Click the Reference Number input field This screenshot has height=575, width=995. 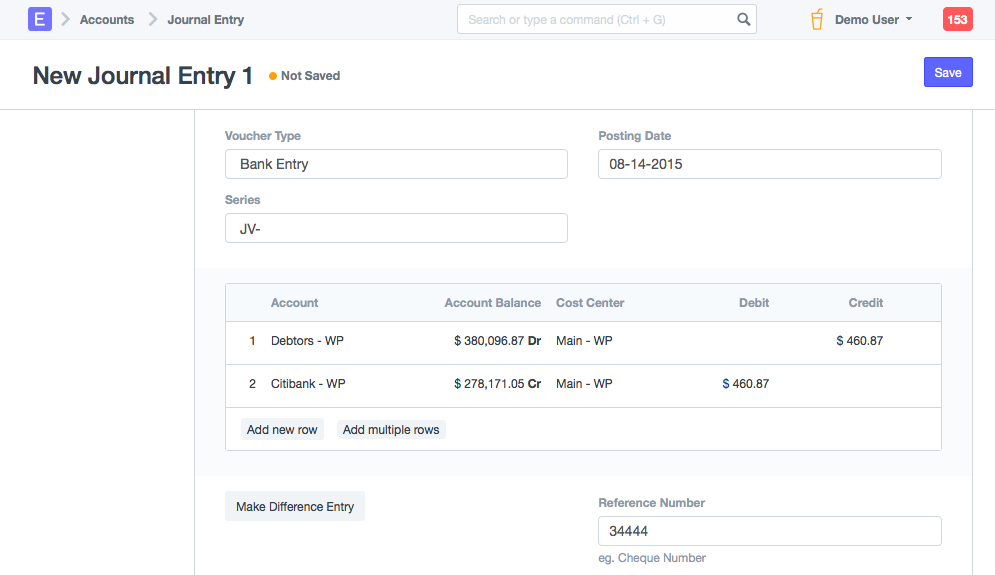click(x=769, y=531)
